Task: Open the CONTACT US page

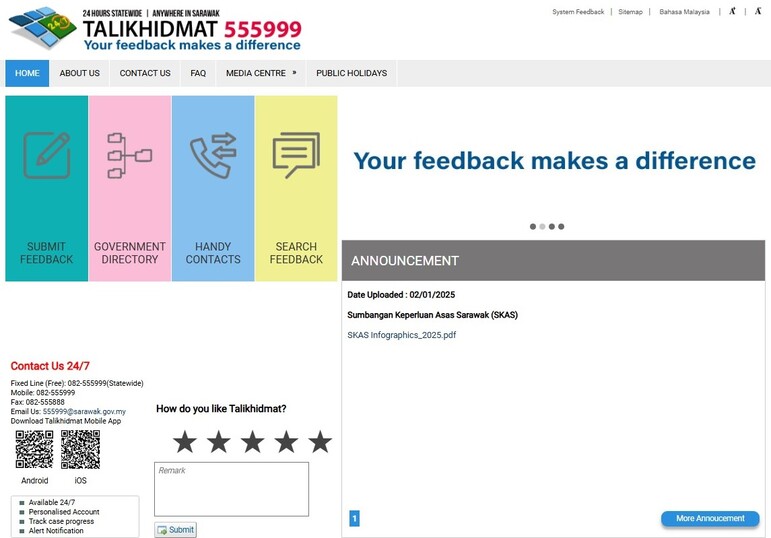Action: pos(145,73)
